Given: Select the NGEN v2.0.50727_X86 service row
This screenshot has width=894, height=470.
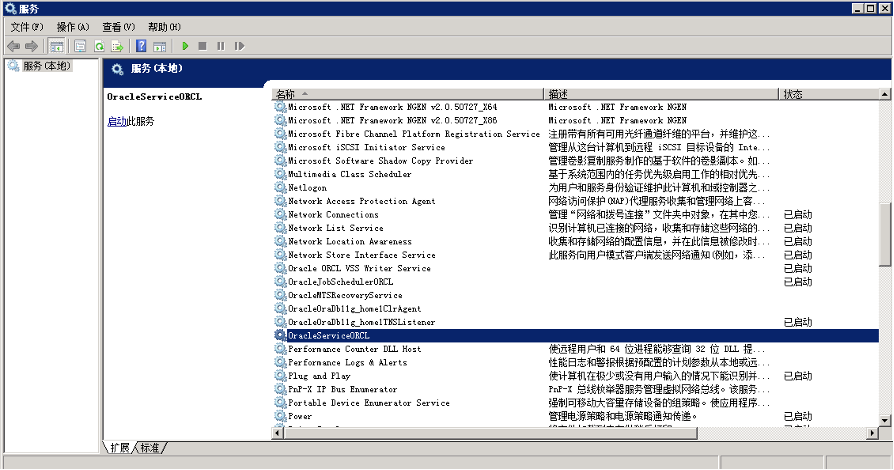Looking at the screenshot, I should 576,121.
